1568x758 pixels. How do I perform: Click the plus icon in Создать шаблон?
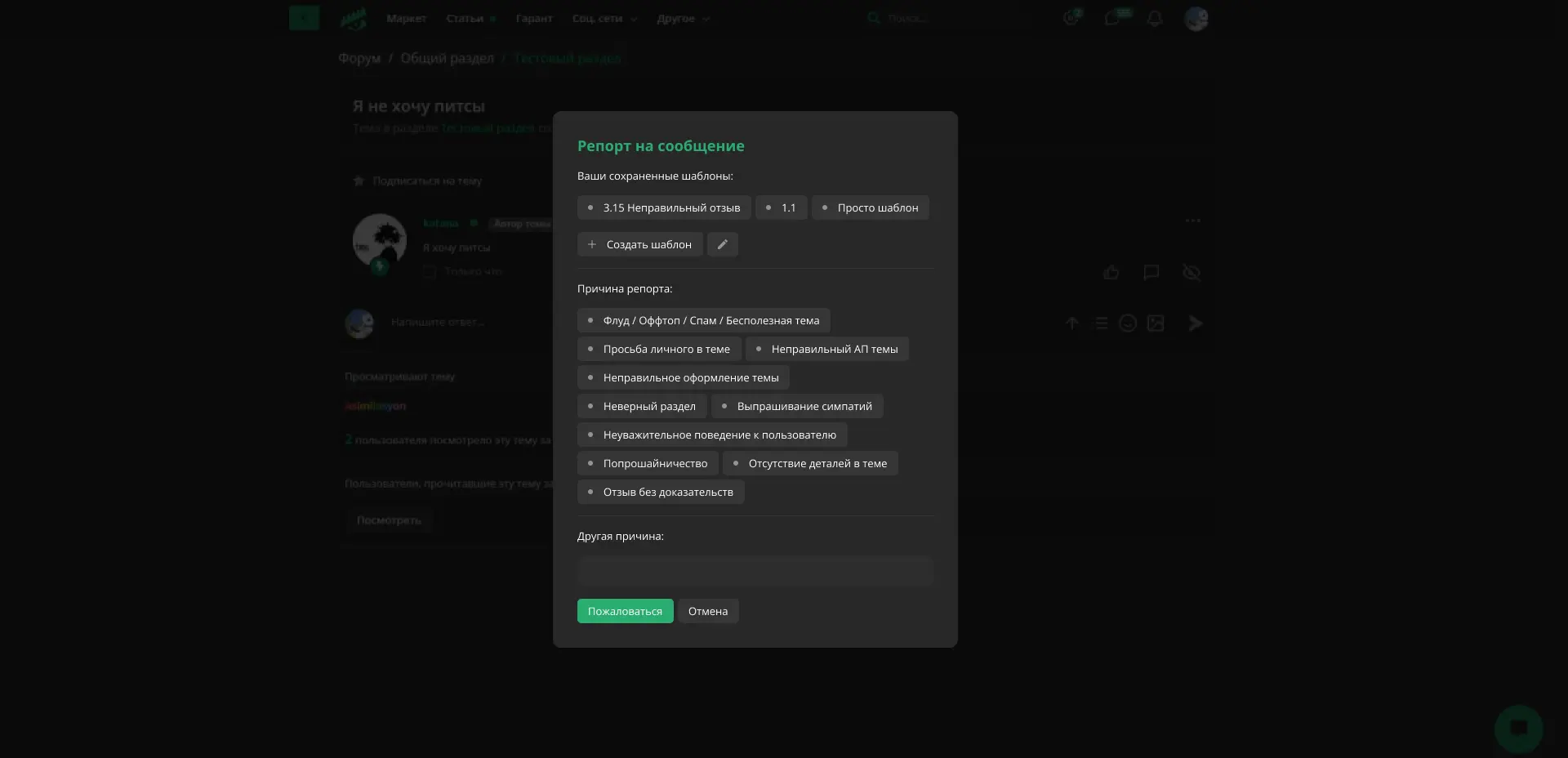coord(592,244)
